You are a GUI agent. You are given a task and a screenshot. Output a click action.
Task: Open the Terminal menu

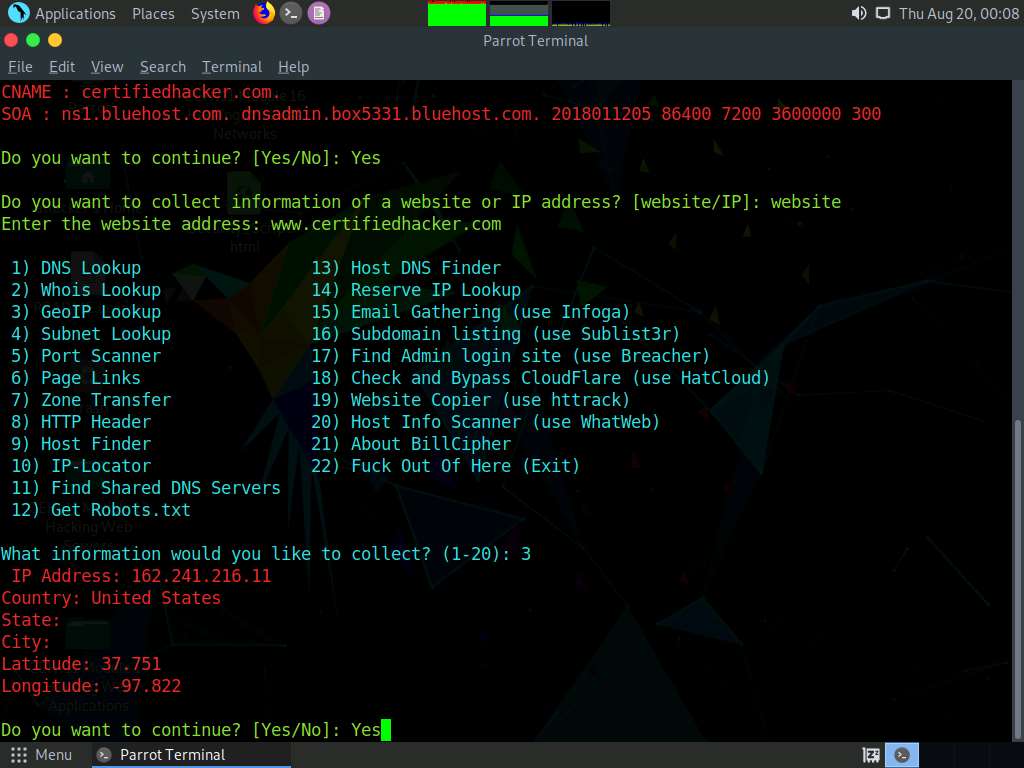tap(232, 67)
